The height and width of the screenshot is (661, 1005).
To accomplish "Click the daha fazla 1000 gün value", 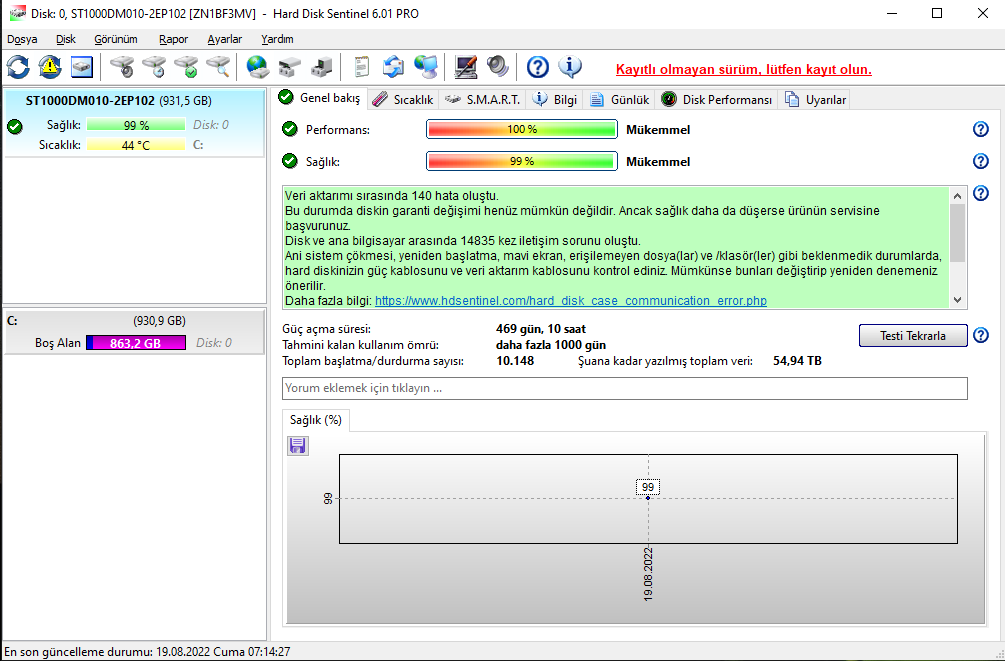I will coord(551,345).
